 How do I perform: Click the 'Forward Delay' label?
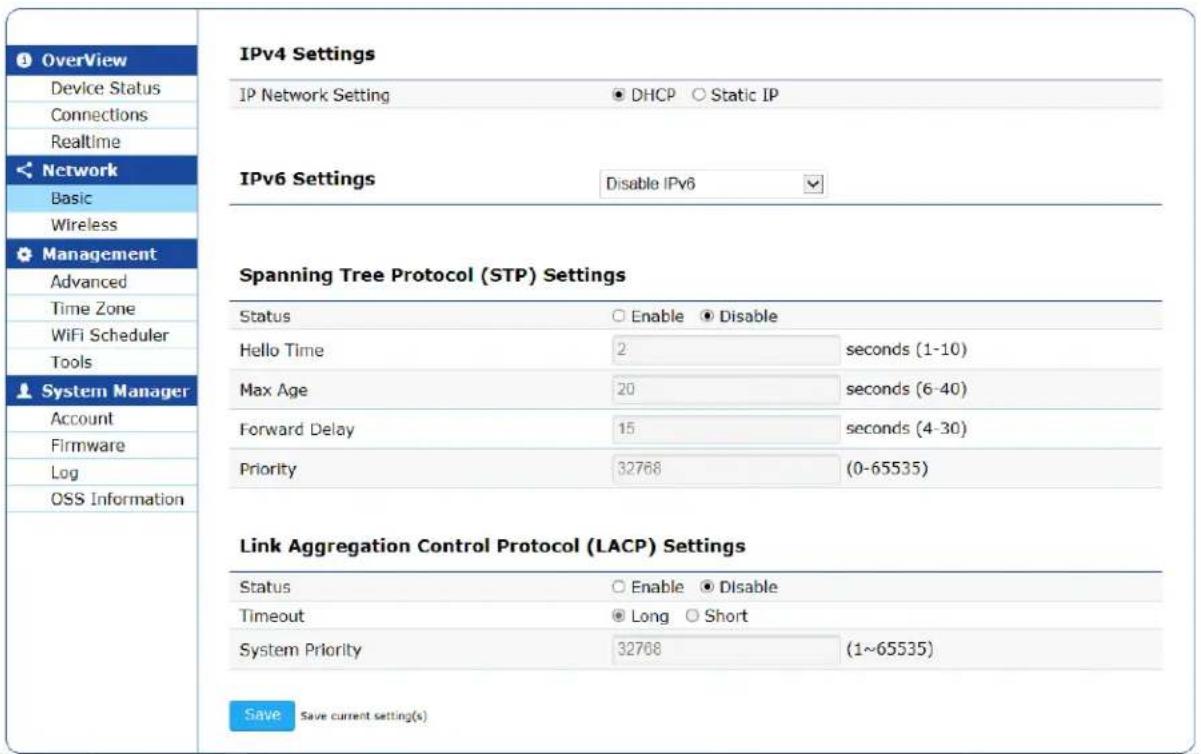click(x=297, y=430)
